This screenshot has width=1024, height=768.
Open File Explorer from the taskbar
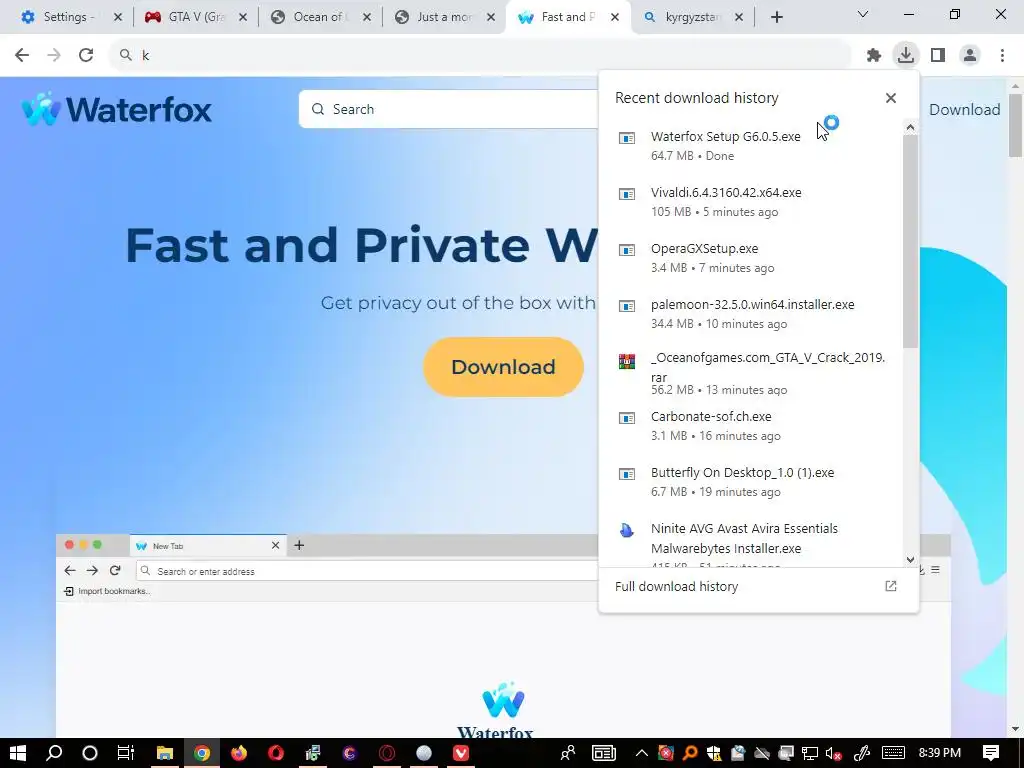coord(165,753)
